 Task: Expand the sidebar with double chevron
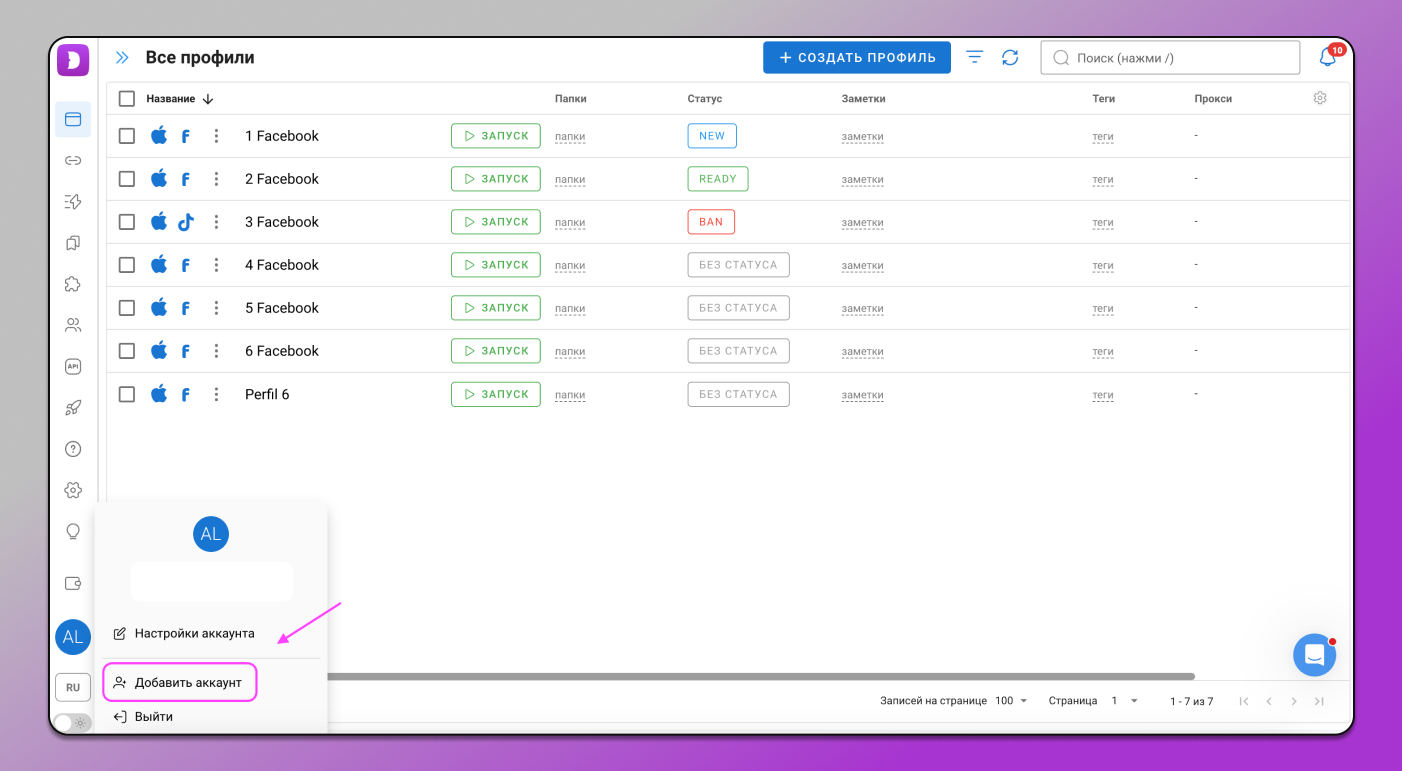pyautogui.click(x=122, y=58)
